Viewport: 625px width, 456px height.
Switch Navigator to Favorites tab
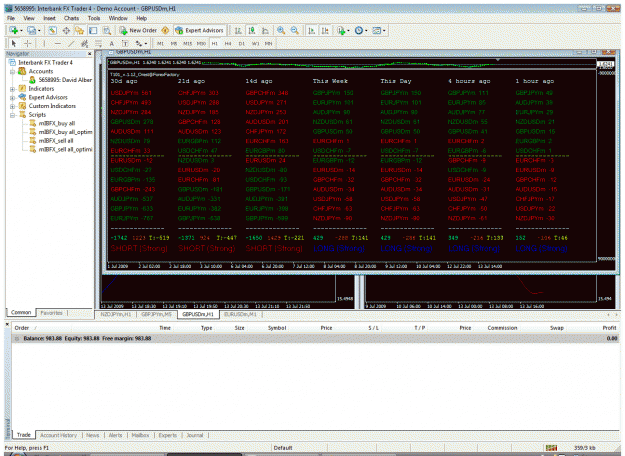point(51,313)
